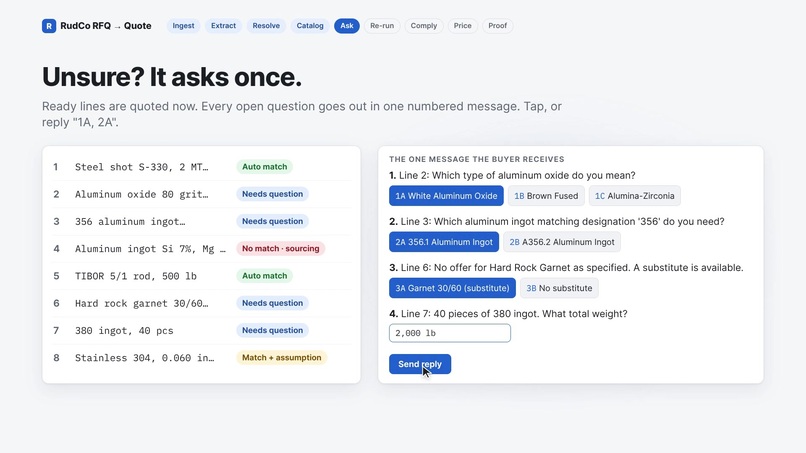Select the Catalog step pill
This screenshot has width=806, height=453.
click(310, 26)
